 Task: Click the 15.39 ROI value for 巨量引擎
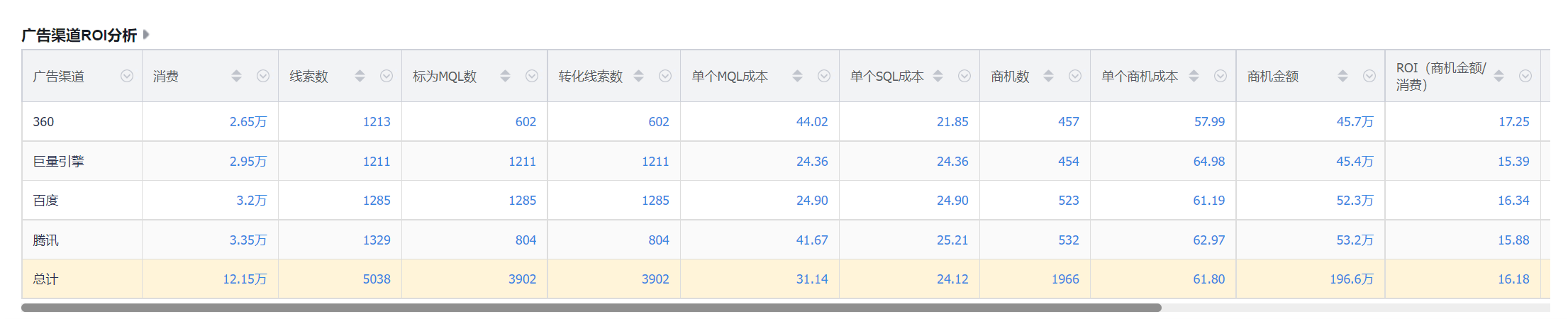tap(1513, 162)
